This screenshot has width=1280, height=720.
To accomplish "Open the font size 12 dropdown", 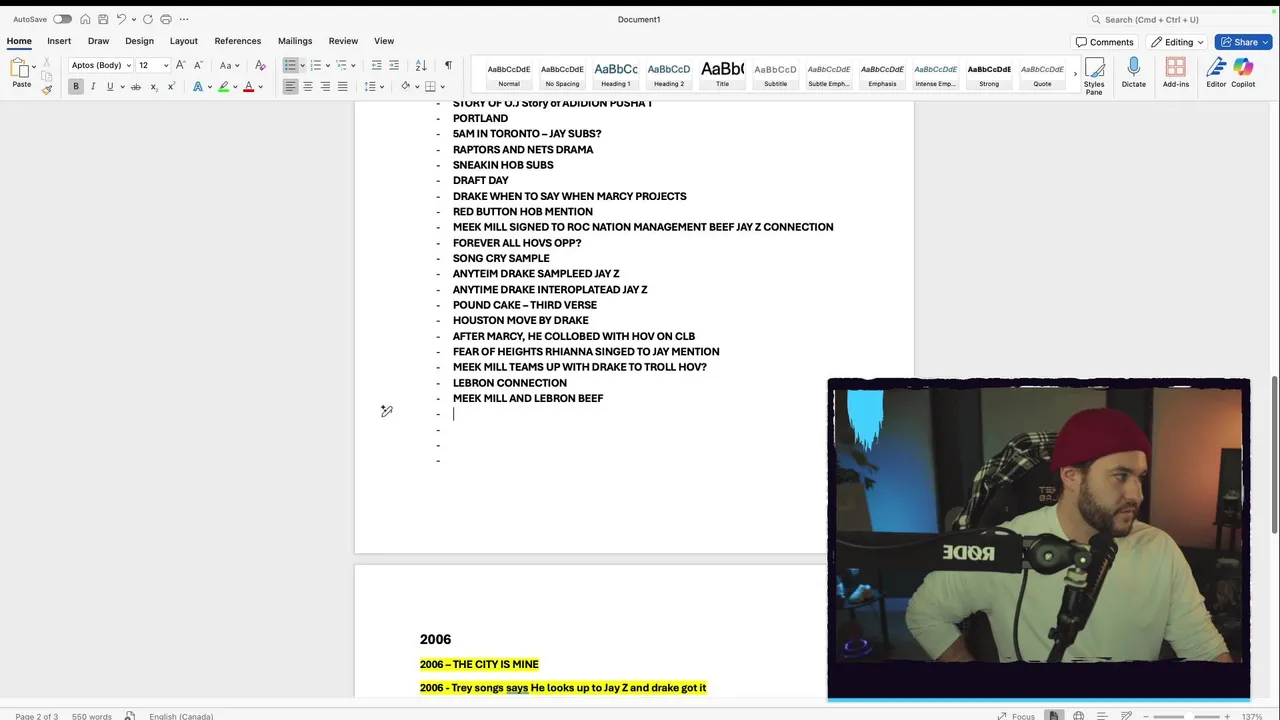I will click(153, 65).
